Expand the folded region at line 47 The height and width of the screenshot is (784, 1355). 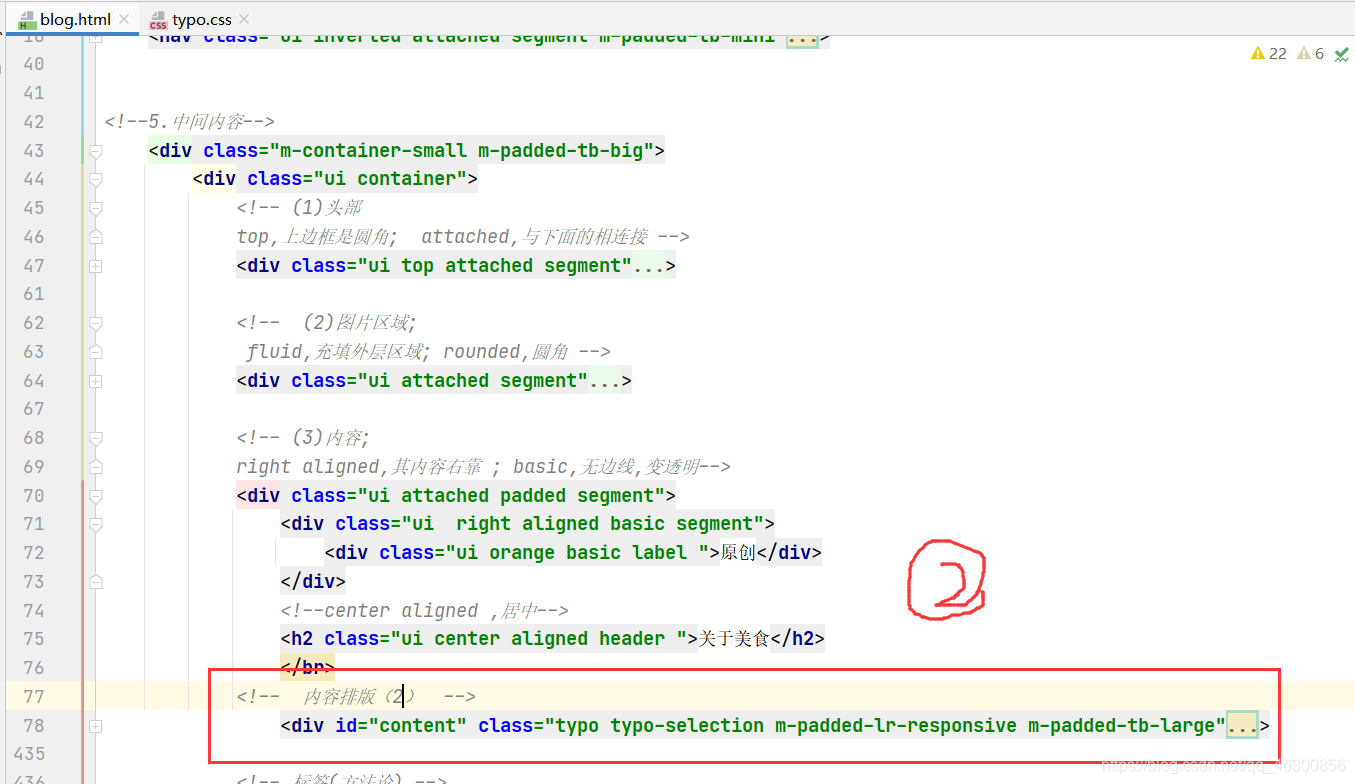[x=95, y=267]
